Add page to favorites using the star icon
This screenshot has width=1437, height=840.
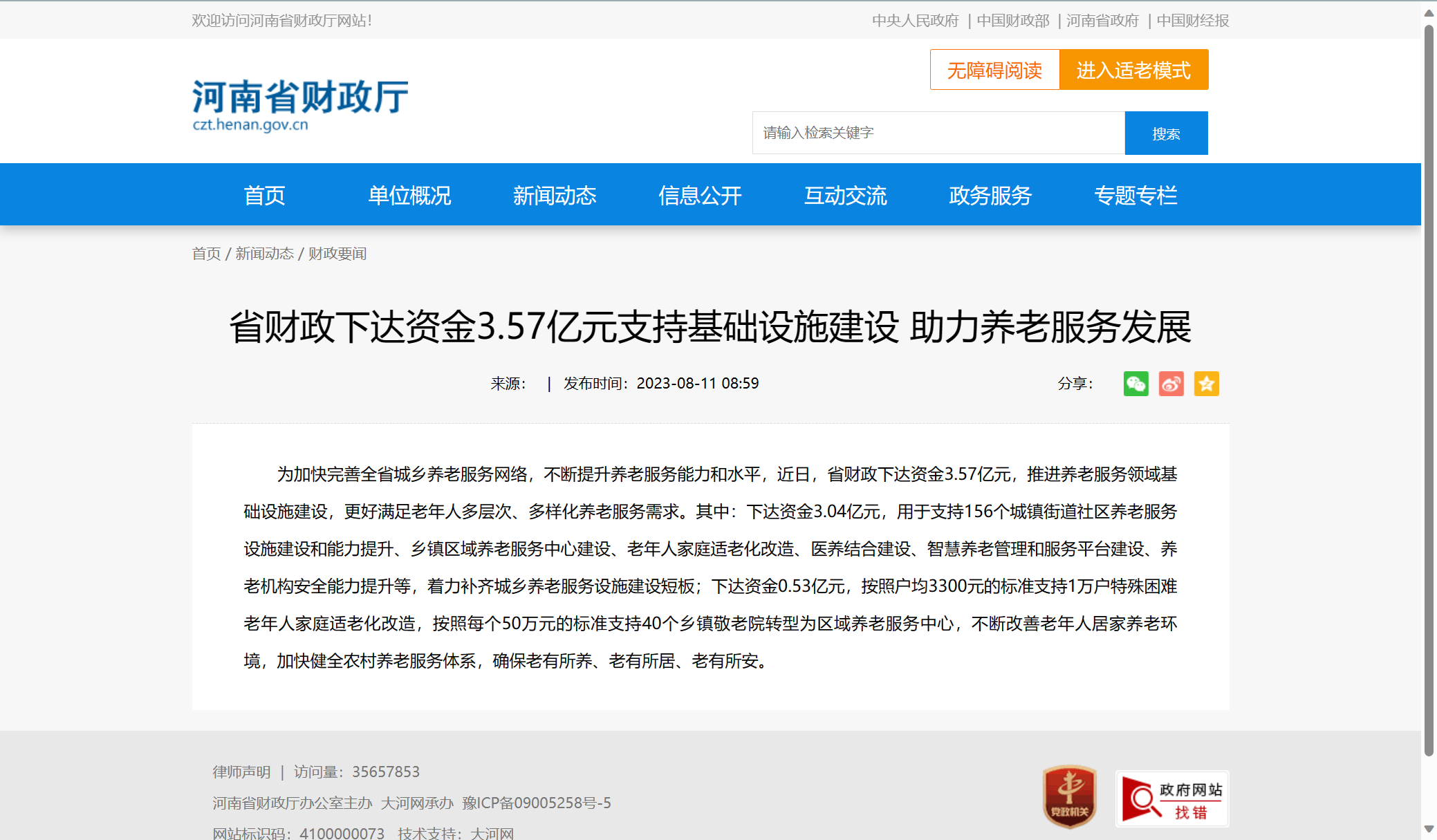click(x=1207, y=384)
